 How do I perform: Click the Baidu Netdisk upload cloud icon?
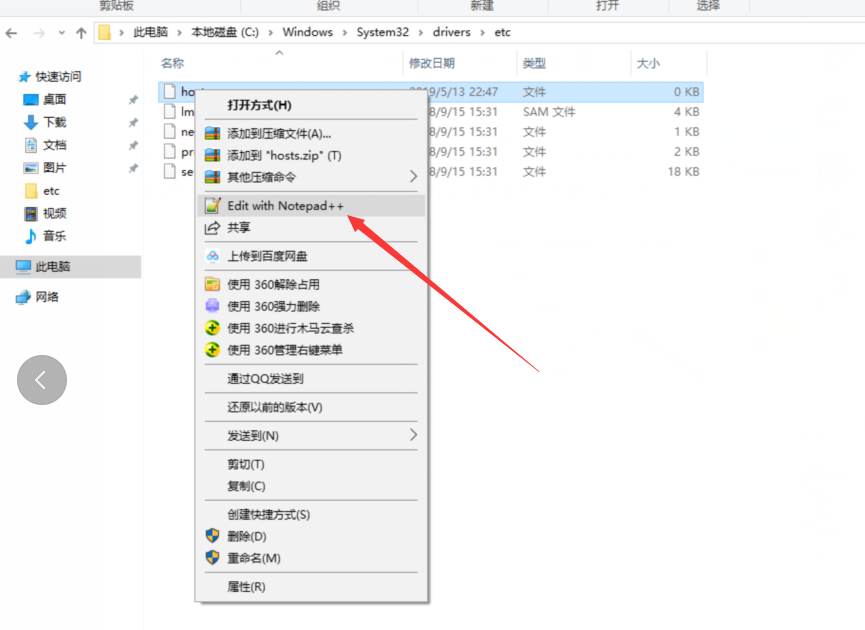point(212,256)
